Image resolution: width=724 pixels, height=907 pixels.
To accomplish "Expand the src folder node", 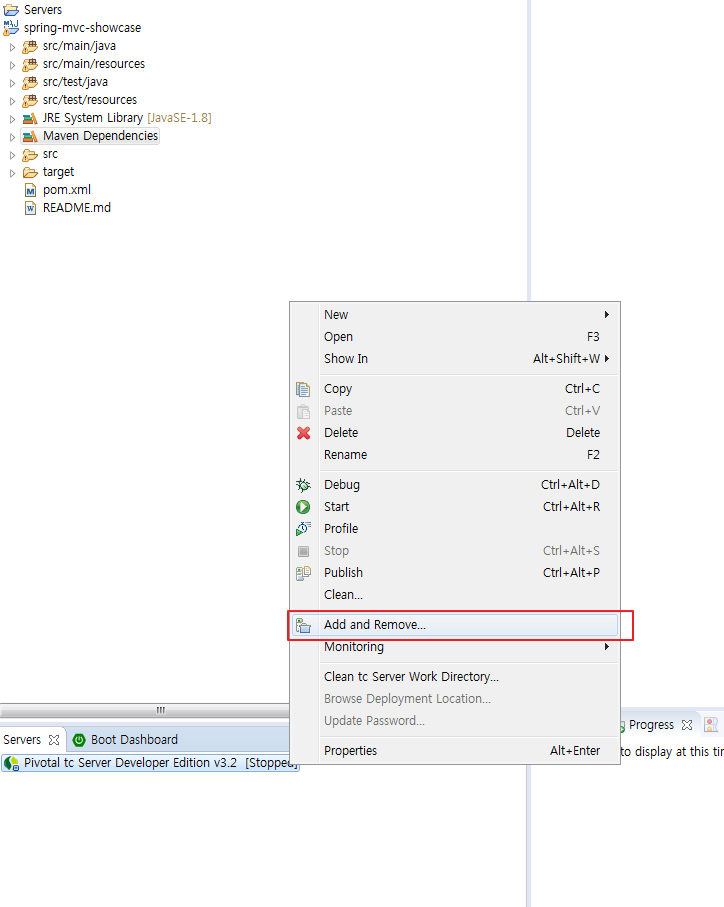I will 12,155.
